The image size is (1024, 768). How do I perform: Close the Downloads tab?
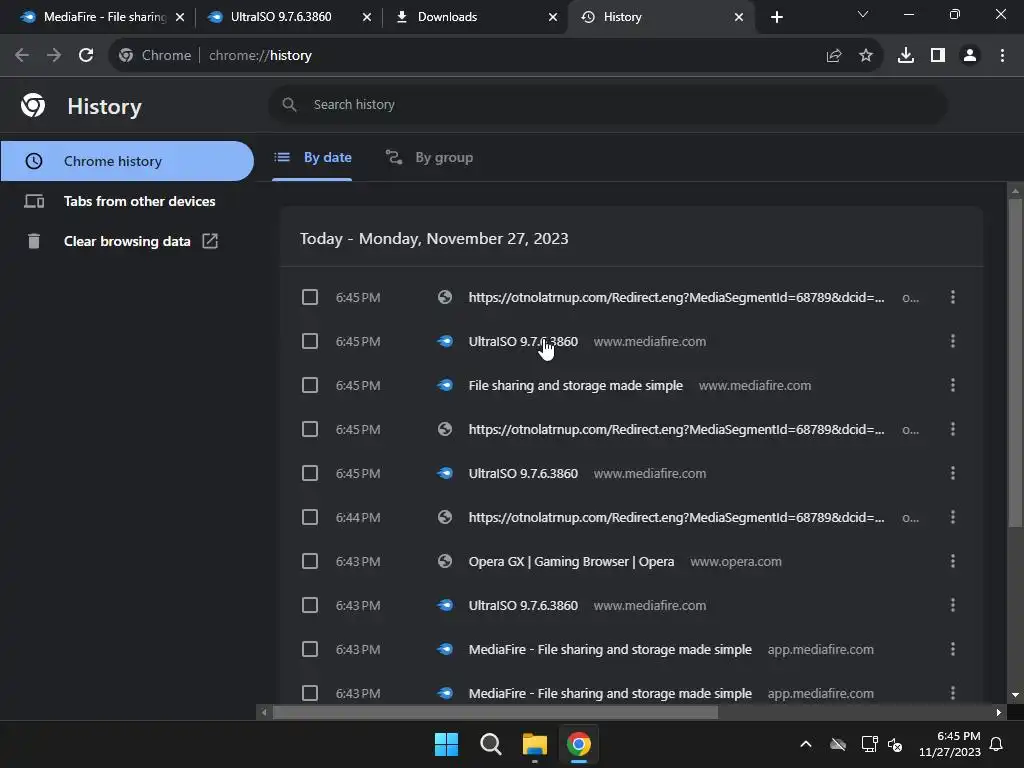pos(553,17)
